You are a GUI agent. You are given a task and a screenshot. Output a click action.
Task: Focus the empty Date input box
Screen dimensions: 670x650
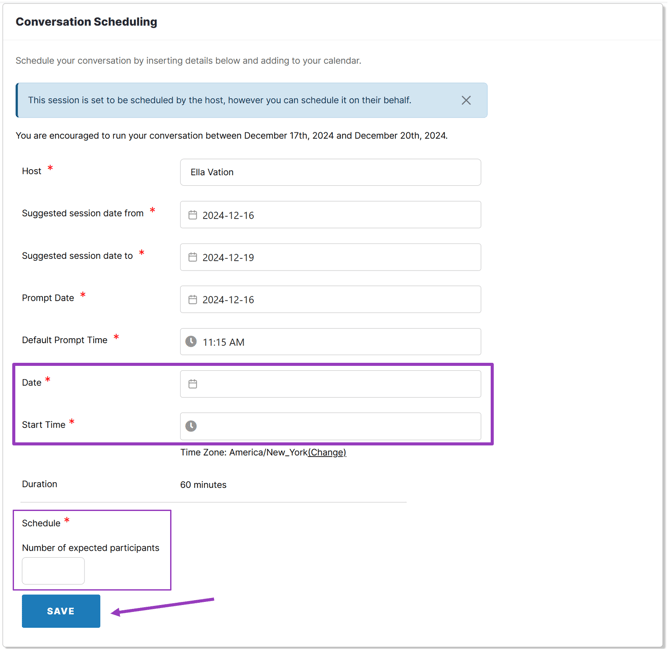pyautogui.click(x=340, y=384)
